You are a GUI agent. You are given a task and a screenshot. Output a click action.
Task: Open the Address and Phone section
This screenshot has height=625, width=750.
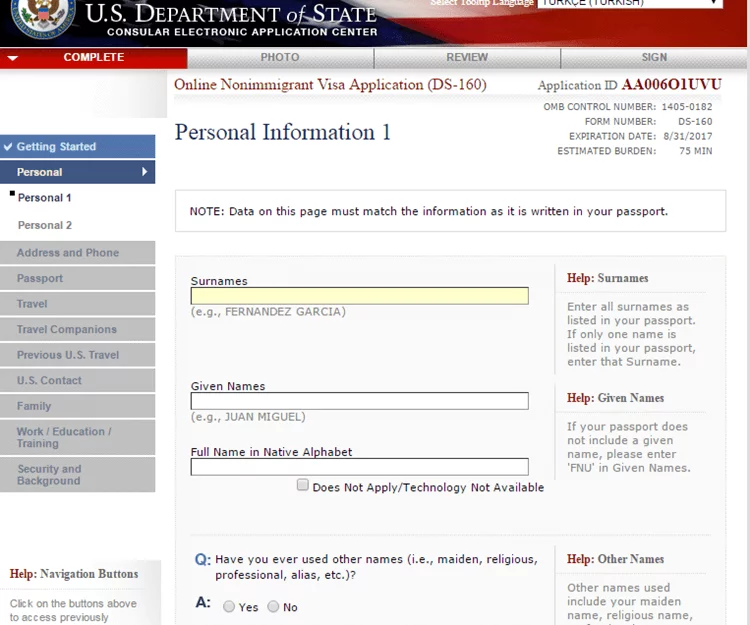pyautogui.click(x=67, y=253)
